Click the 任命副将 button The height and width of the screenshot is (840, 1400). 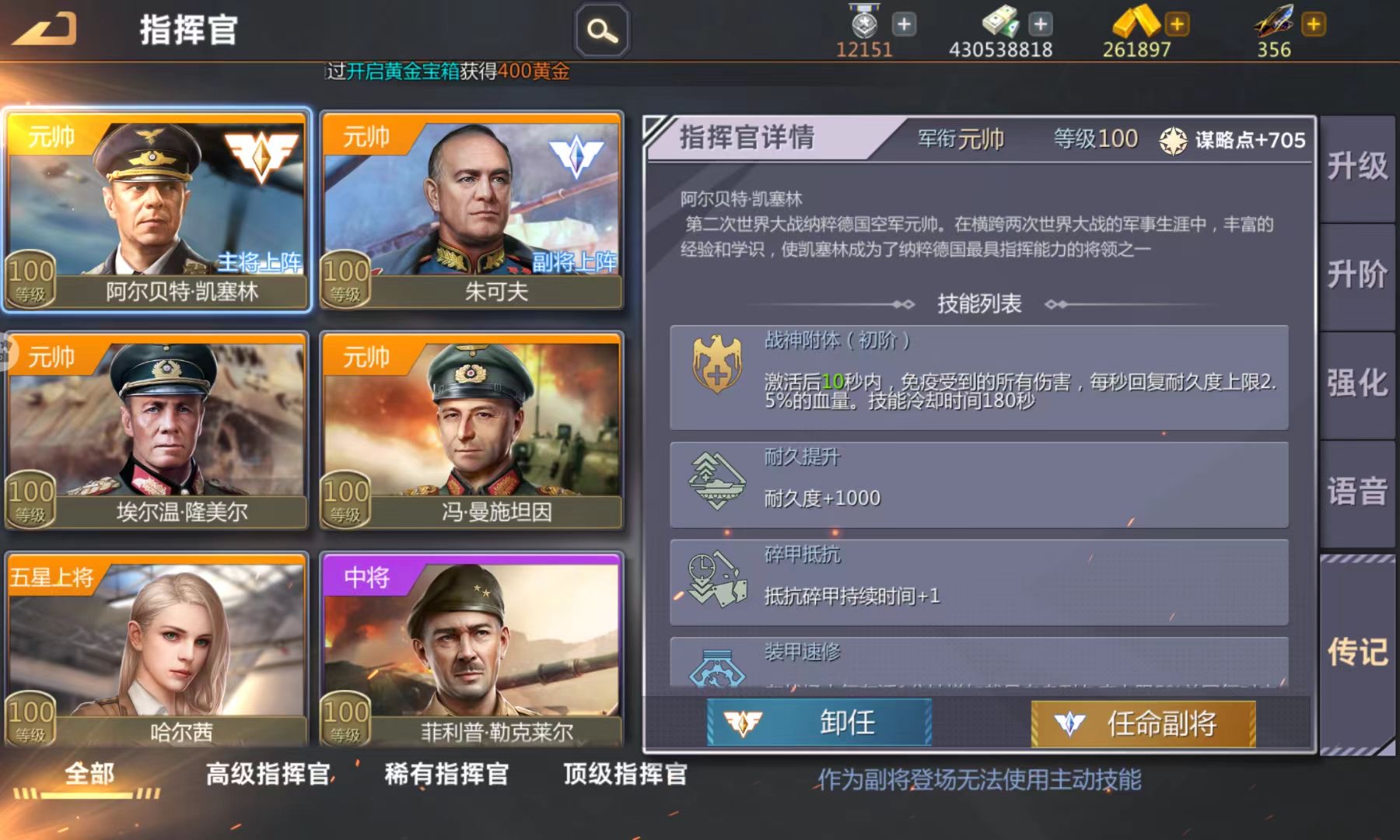pyautogui.click(x=1143, y=723)
